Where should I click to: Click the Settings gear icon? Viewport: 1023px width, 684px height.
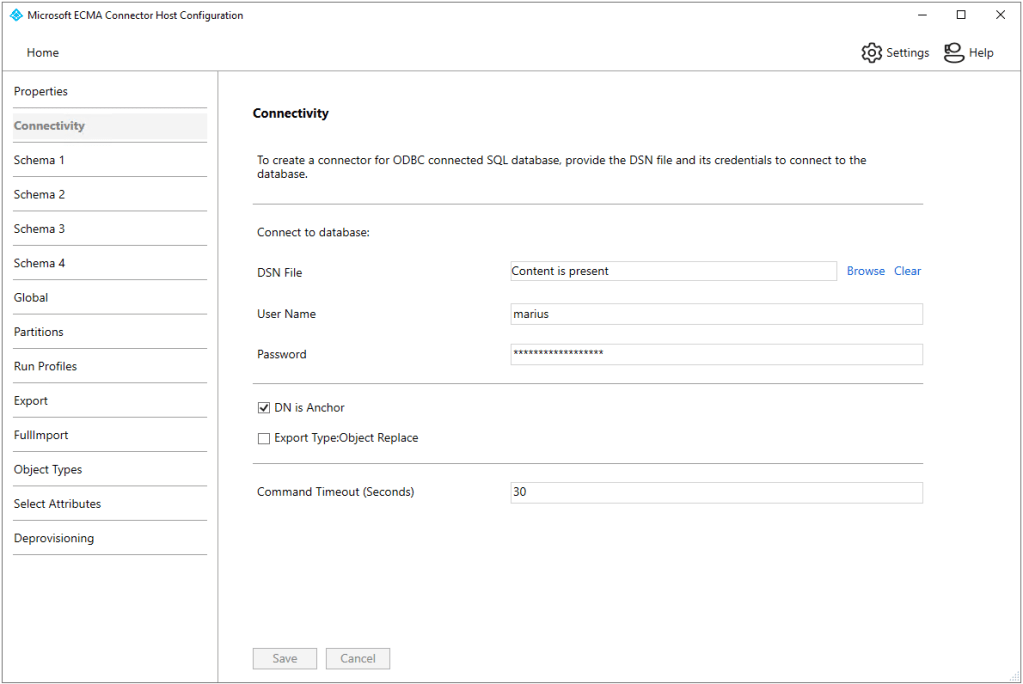(x=871, y=53)
